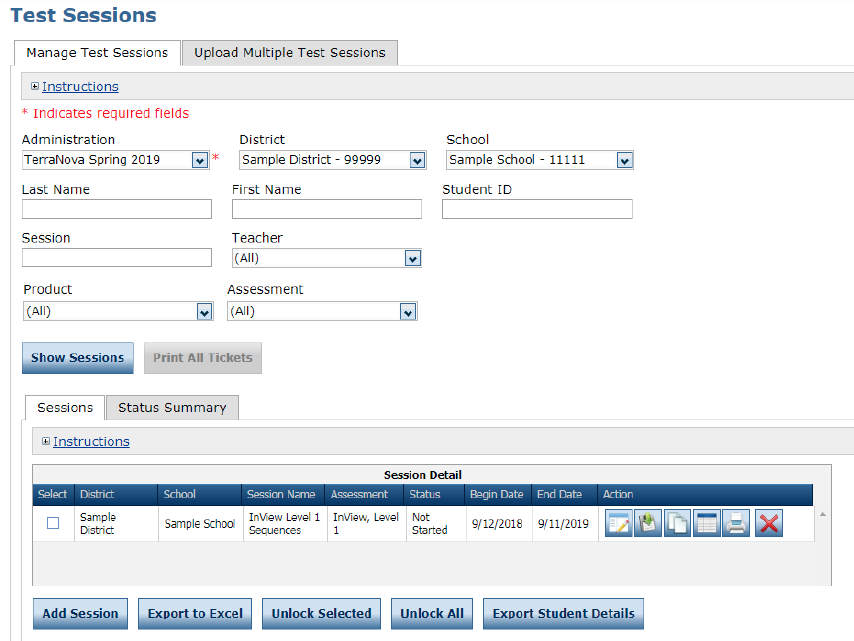Delete the session with the red X icon
Image resolution: width=854 pixels, height=641 pixels.
[768, 522]
